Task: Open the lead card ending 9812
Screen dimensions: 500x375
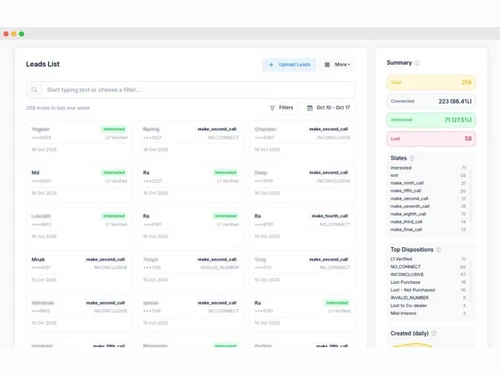Action: click(79, 313)
